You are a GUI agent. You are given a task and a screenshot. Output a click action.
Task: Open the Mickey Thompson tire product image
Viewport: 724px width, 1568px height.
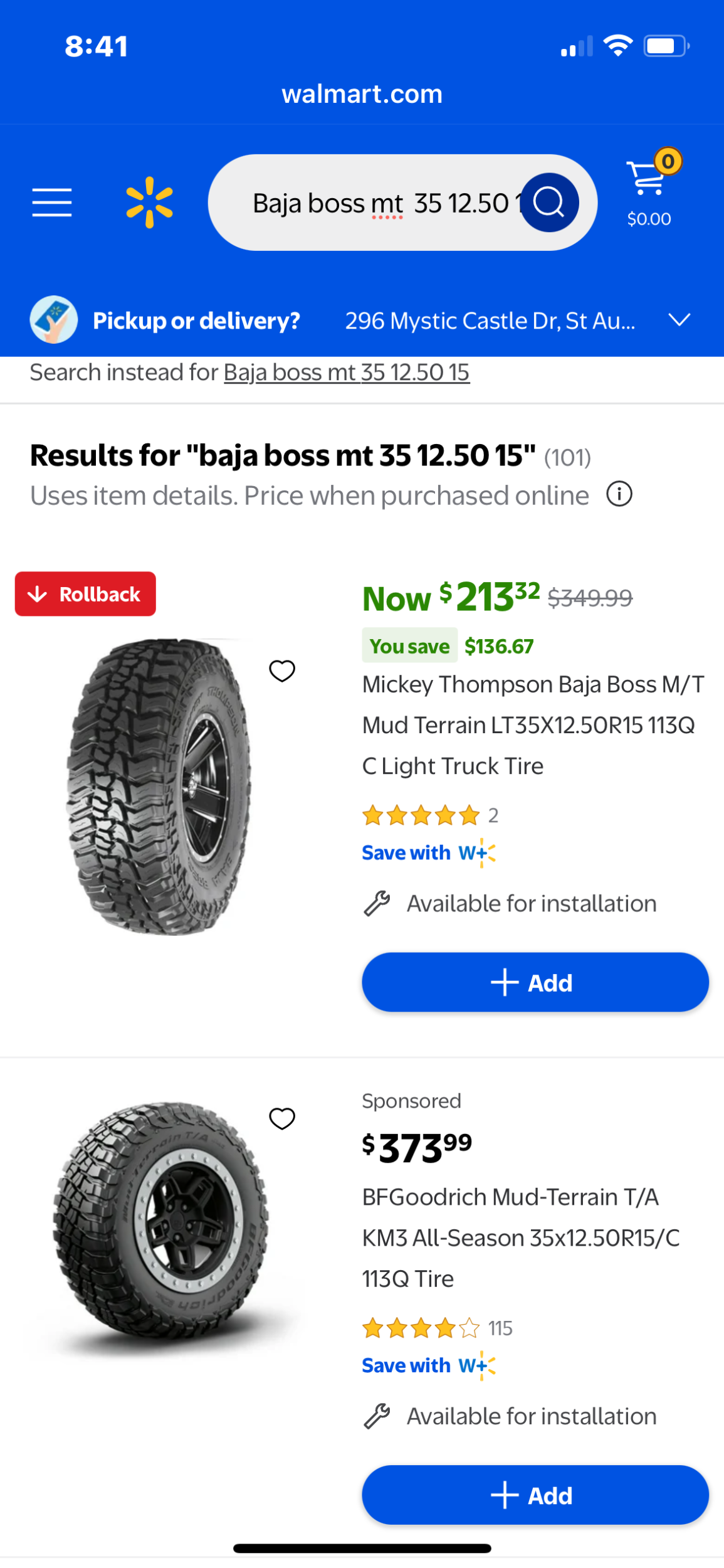[160, 787]
